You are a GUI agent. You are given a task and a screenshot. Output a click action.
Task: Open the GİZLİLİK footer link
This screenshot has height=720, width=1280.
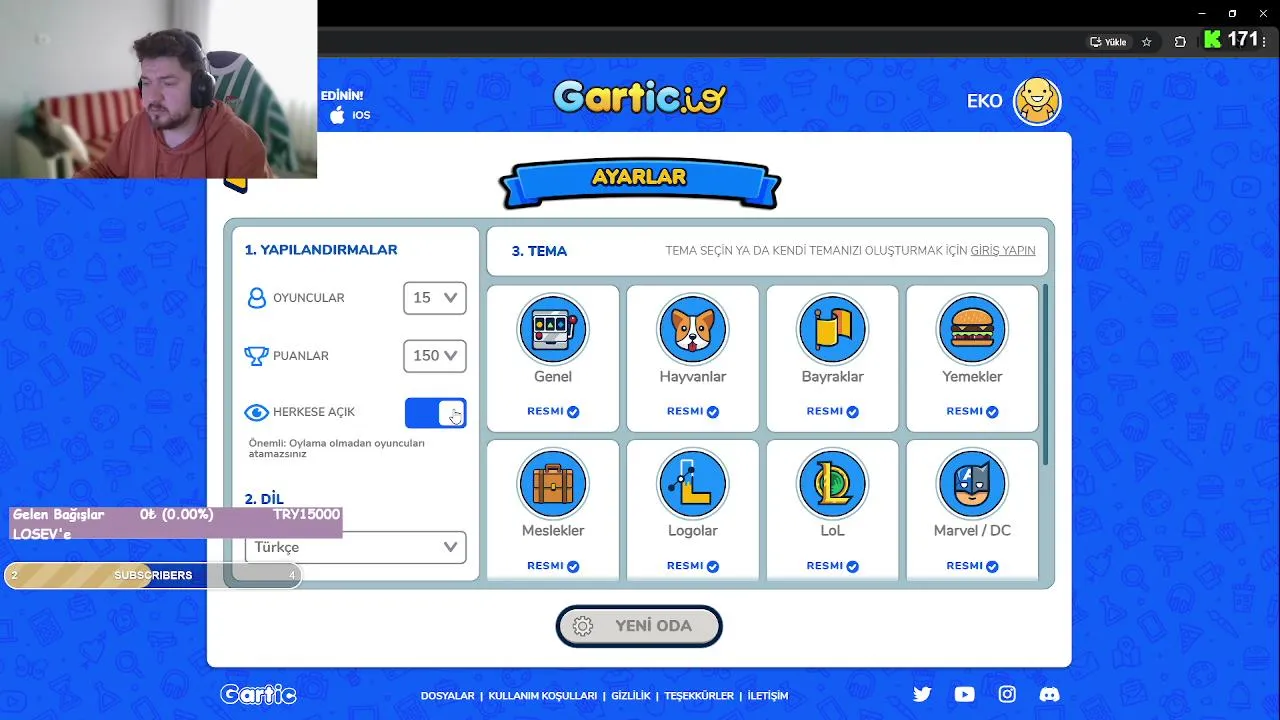tap(631, 696)
